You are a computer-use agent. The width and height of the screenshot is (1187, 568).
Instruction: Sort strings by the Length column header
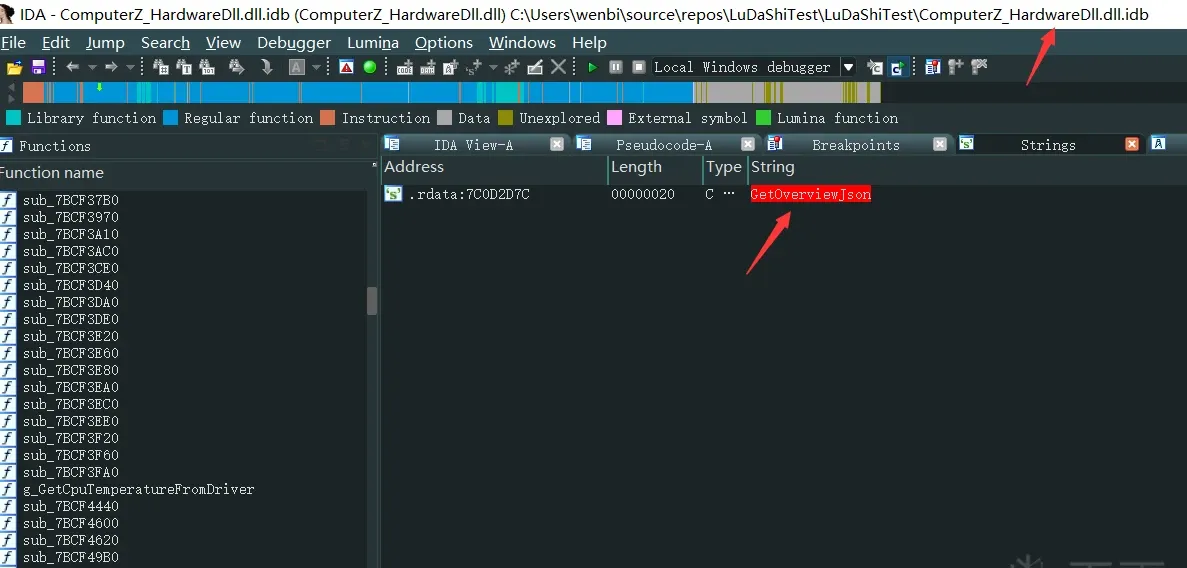(x=656, y=167)
